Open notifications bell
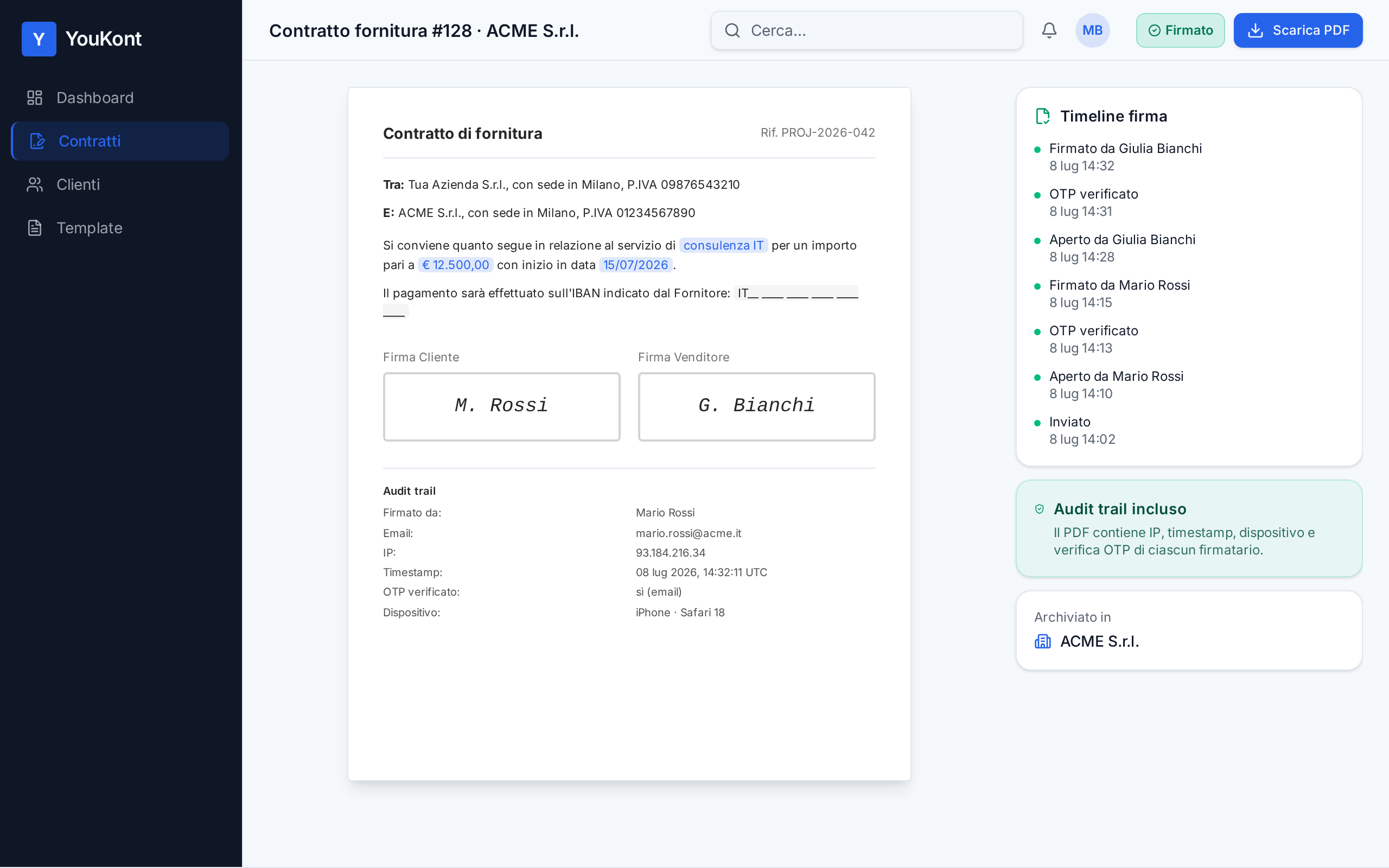Screen dimensions: 1389x868 pyautogui.click(x=1049, y=30)
